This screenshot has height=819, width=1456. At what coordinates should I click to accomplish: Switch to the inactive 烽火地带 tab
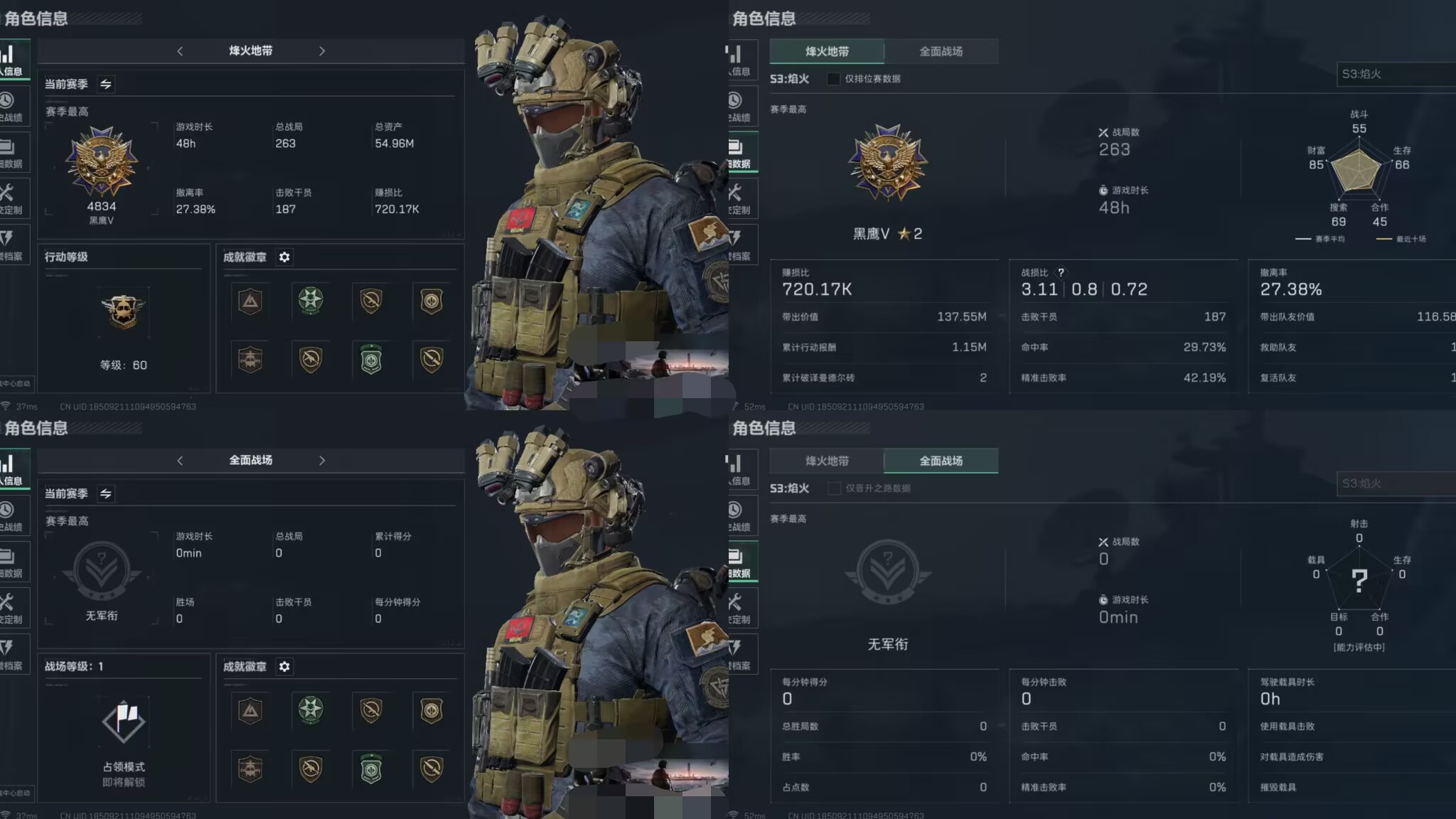click(827, 461)
